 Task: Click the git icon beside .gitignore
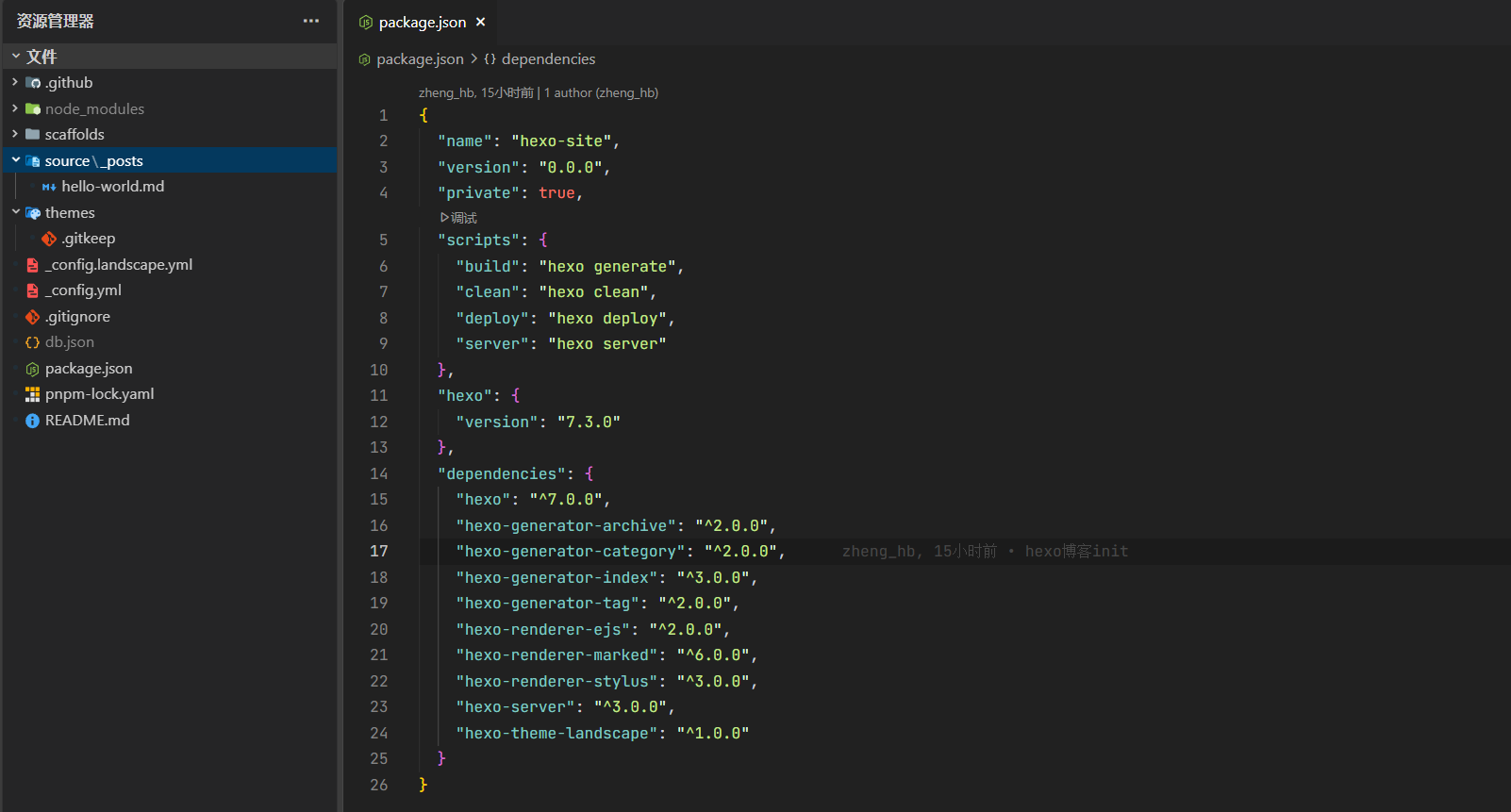32,317
